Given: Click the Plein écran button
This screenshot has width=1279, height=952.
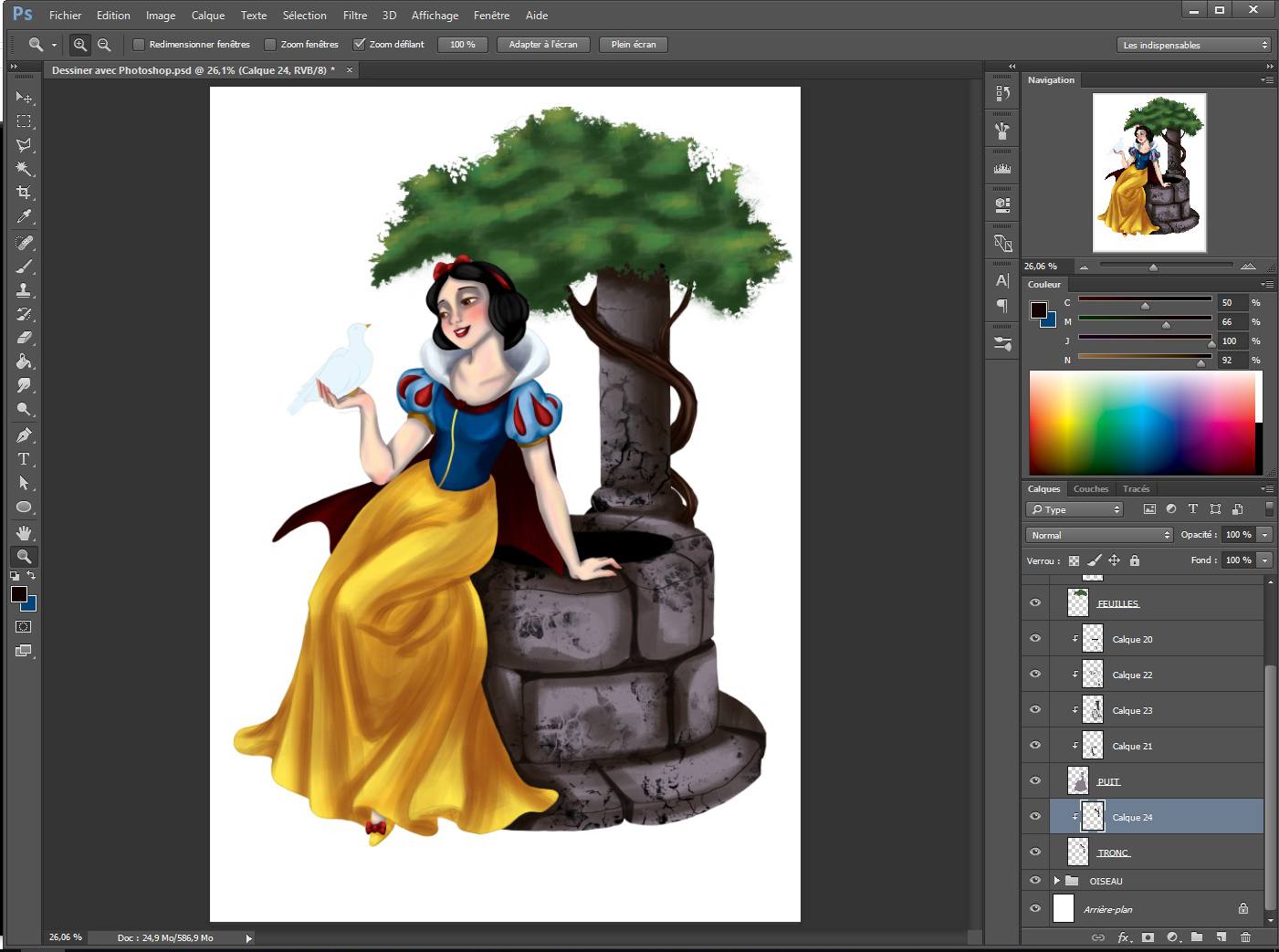Looking at the screenshot, I should tap(633, 45).
